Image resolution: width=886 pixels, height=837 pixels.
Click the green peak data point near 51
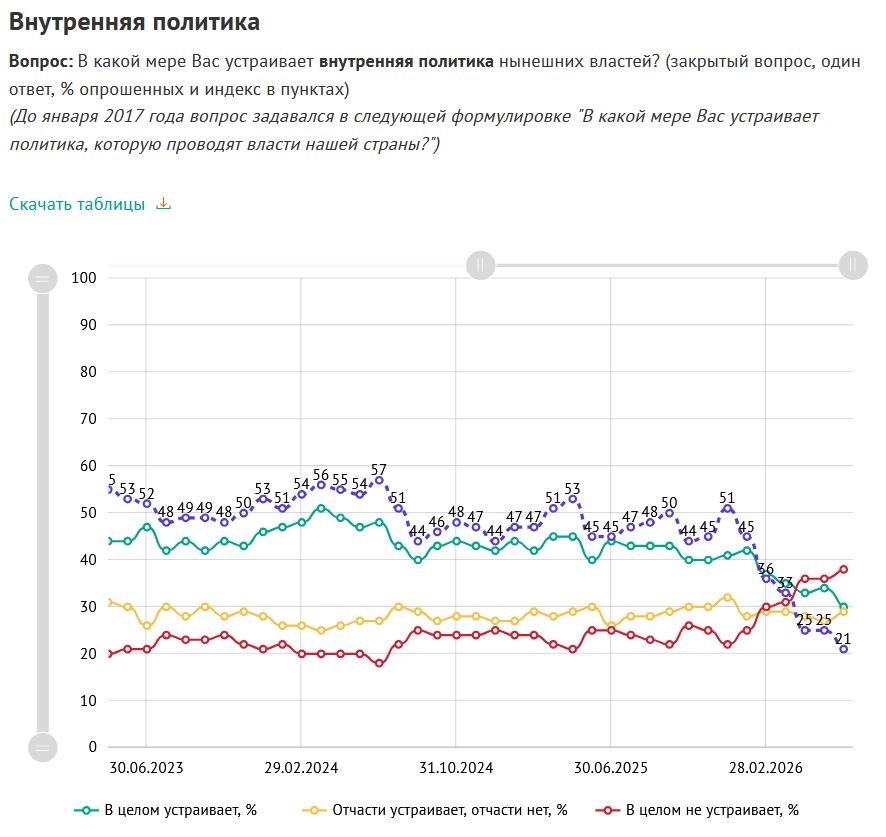pos(321,508)
